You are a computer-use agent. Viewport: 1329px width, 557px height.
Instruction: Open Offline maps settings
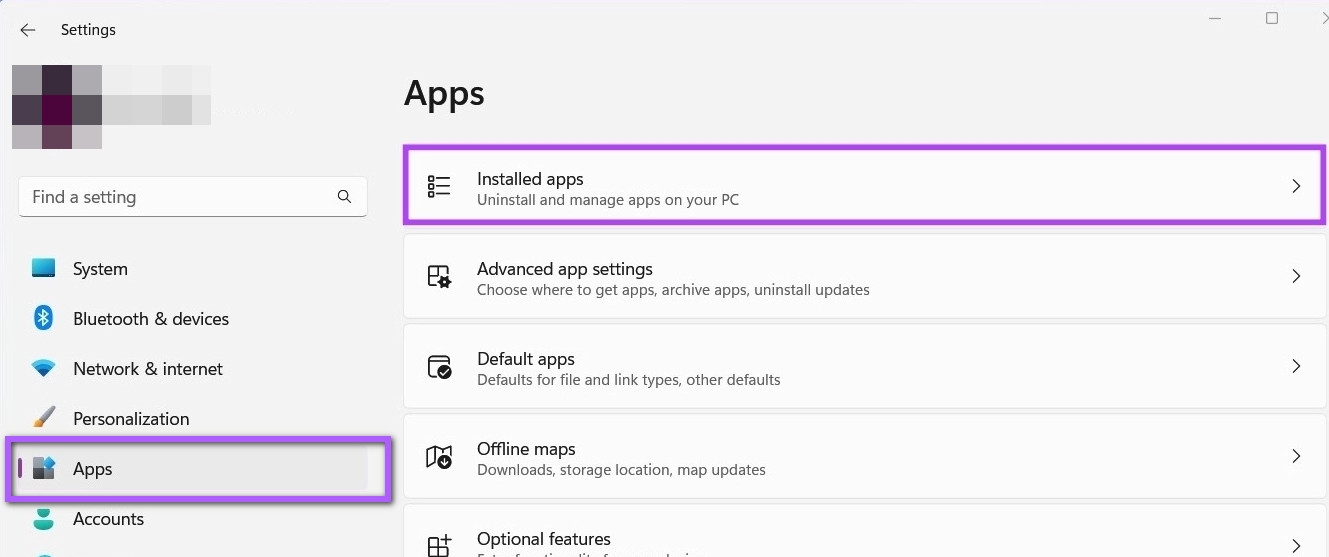(x=865, y=456)
